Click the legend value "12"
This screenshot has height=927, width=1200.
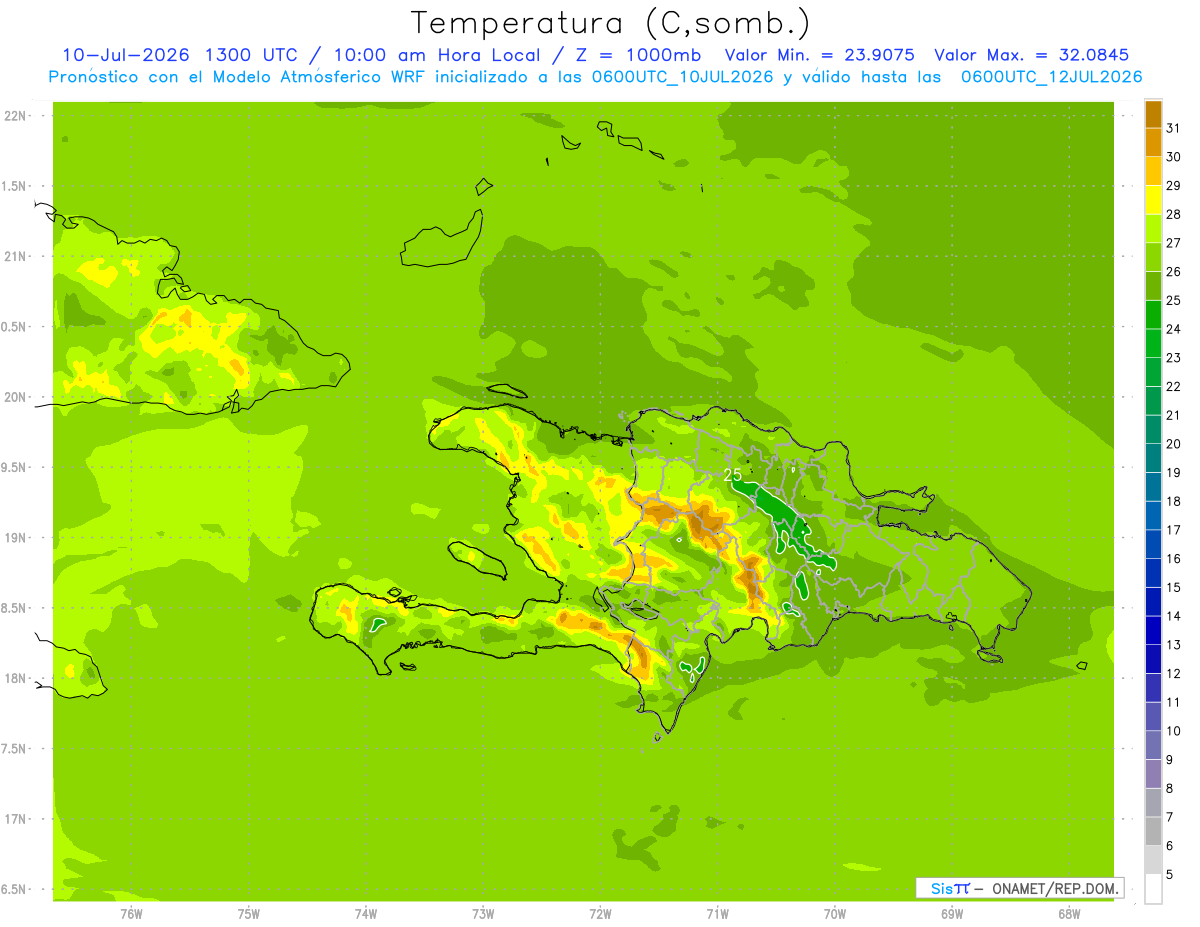(1174, 674)
